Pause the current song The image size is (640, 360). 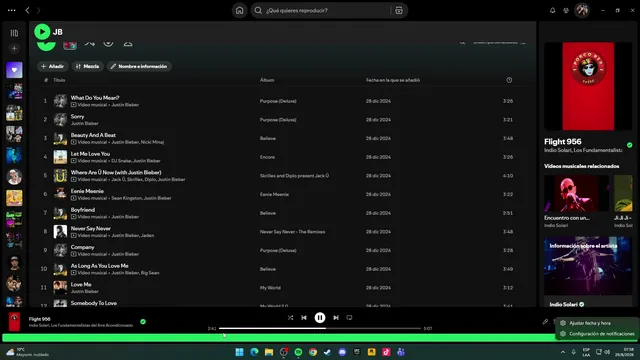[320, 318]
